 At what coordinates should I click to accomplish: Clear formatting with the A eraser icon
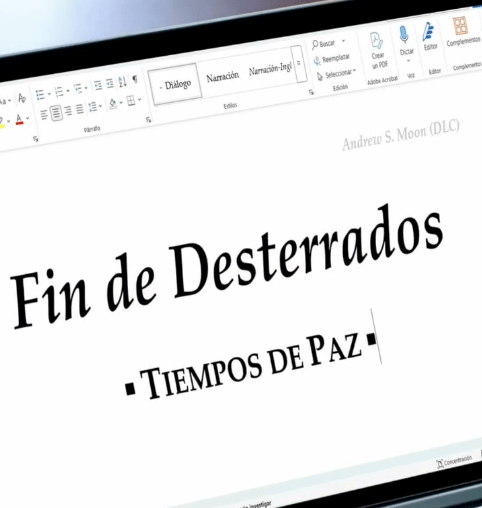[x=22, y=98]
